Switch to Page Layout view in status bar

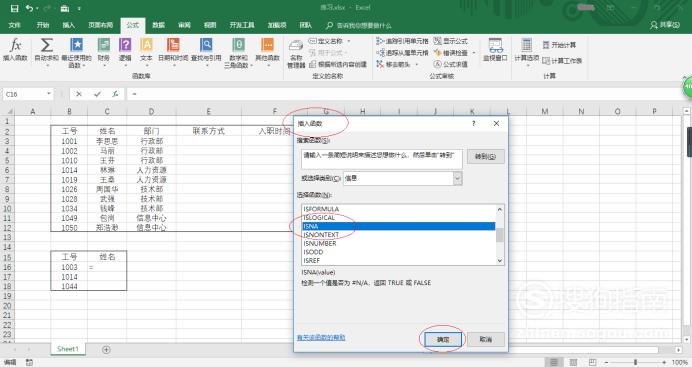tap(573, 362)
